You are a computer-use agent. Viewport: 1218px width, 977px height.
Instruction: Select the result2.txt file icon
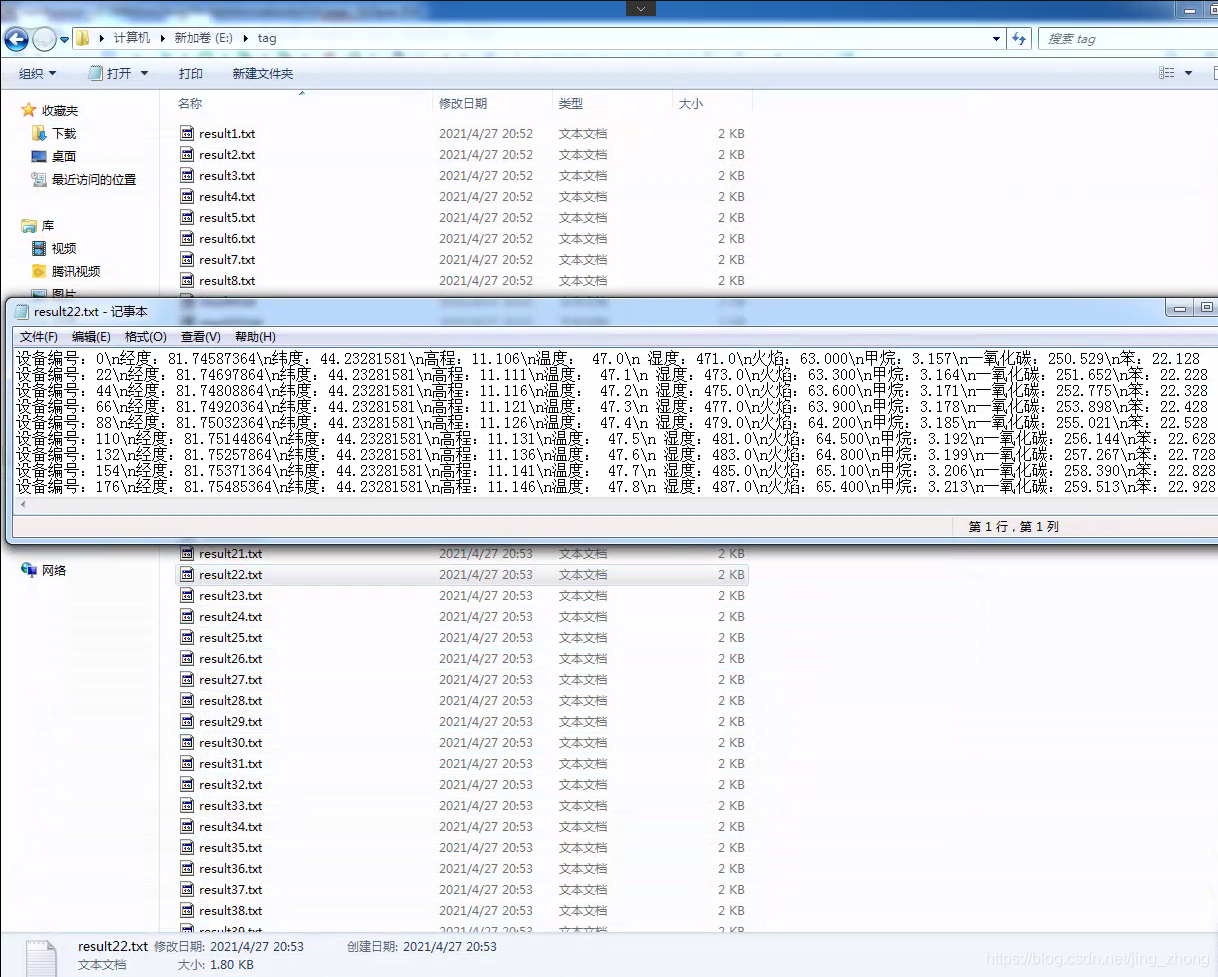point(187,154)
